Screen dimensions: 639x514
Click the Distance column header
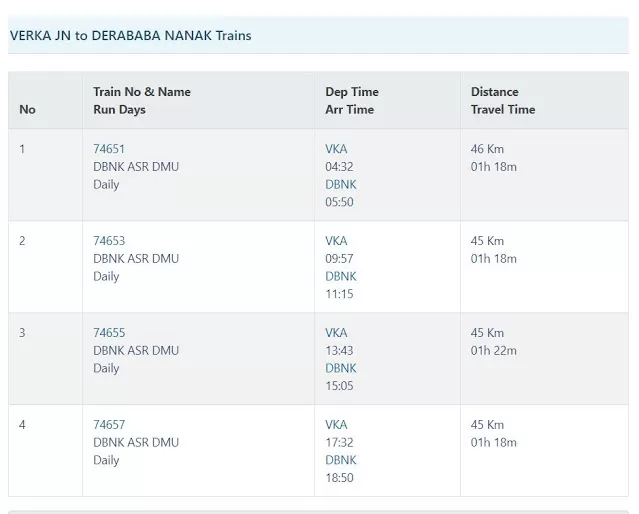click(x=494, y=92)
